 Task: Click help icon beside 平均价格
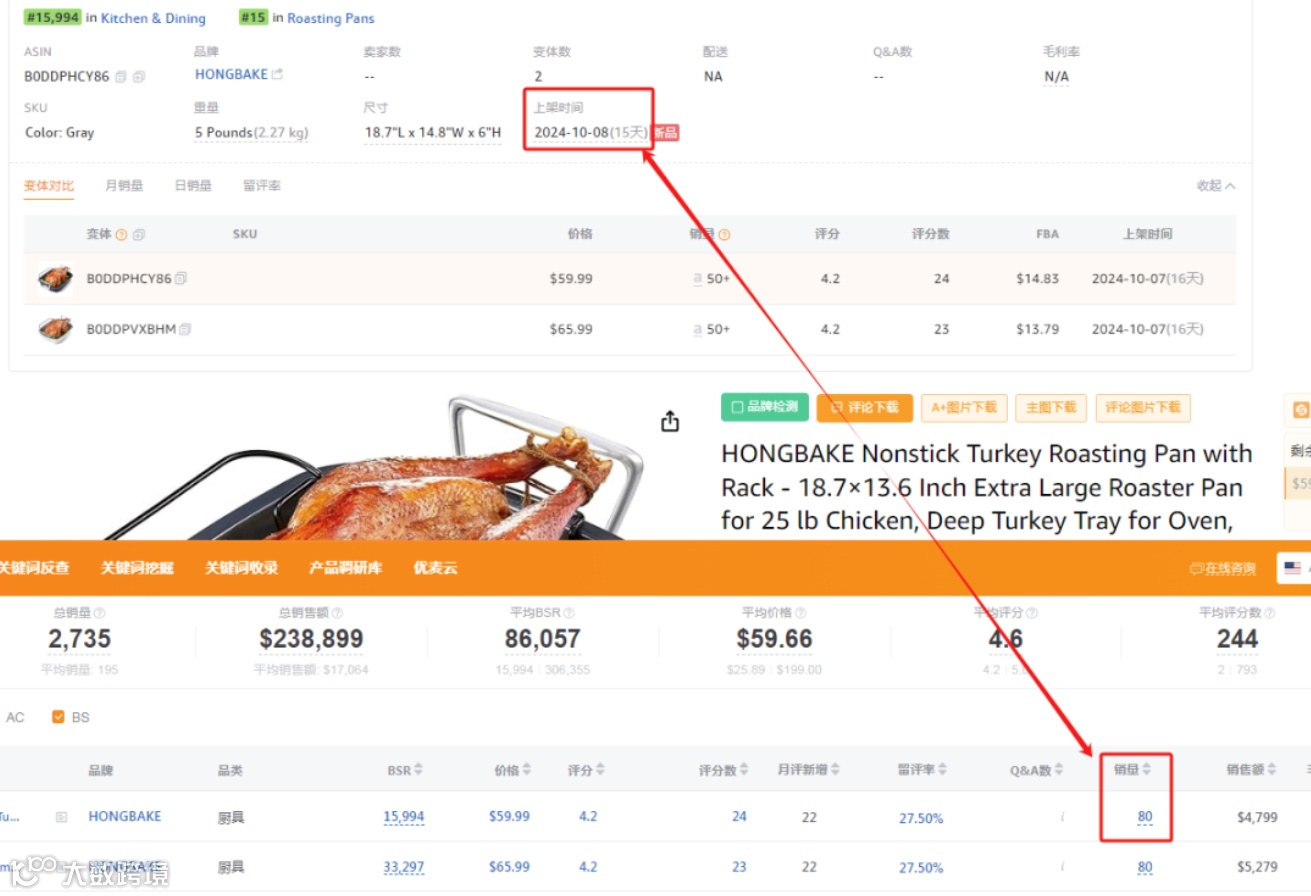tap(799, 613)
